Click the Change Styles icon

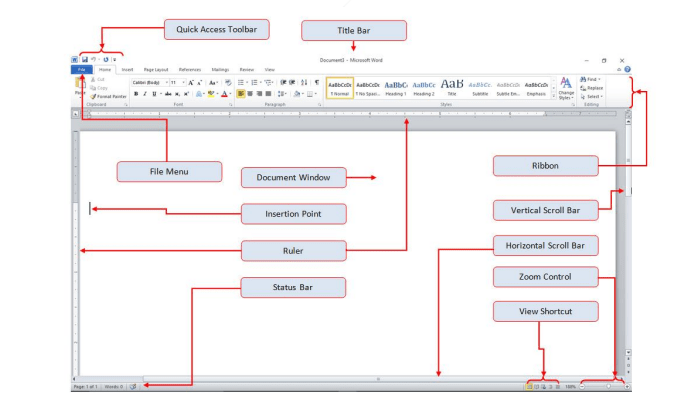click(566, 88)
